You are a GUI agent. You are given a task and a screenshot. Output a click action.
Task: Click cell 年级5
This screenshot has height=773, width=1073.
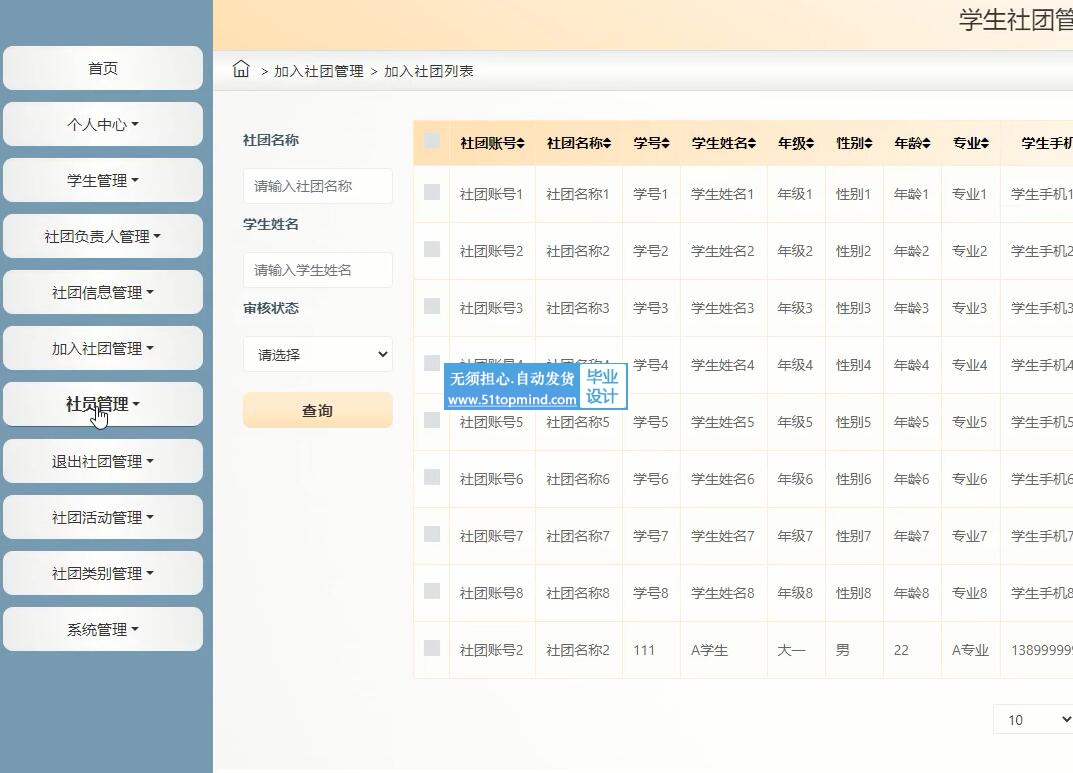(795, 422)
